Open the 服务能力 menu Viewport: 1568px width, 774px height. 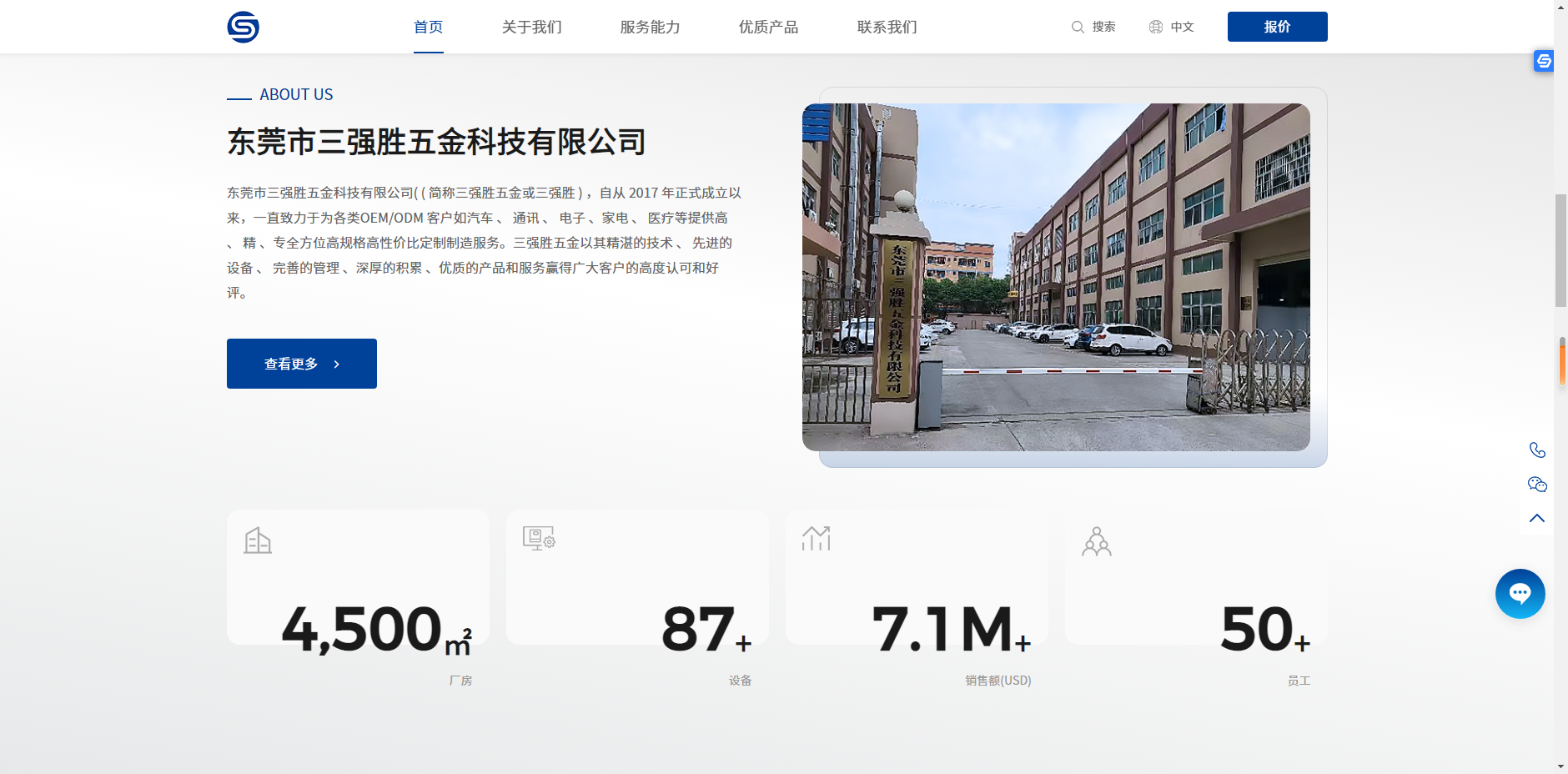650,27
